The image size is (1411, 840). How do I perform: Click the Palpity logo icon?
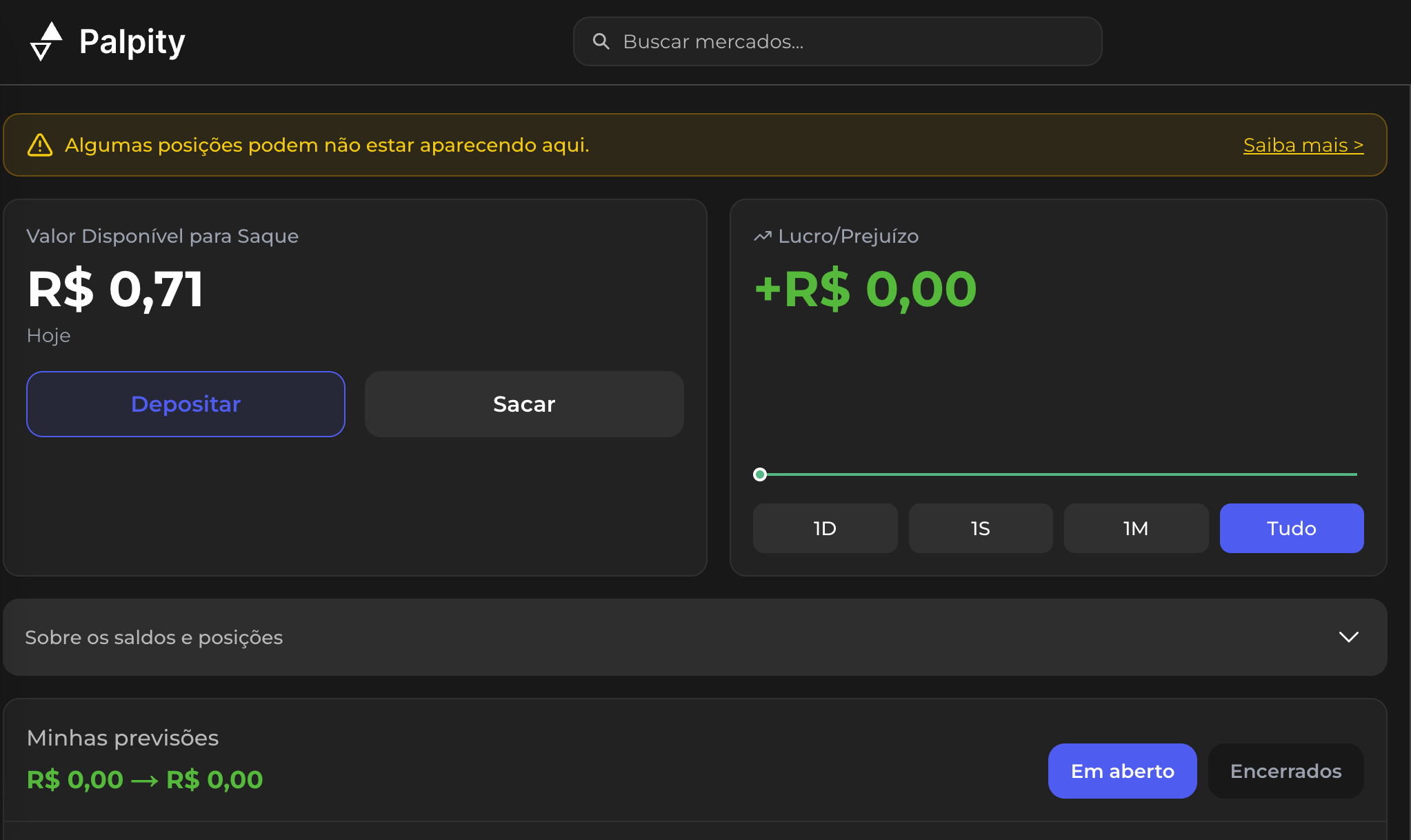click(46, 41)
